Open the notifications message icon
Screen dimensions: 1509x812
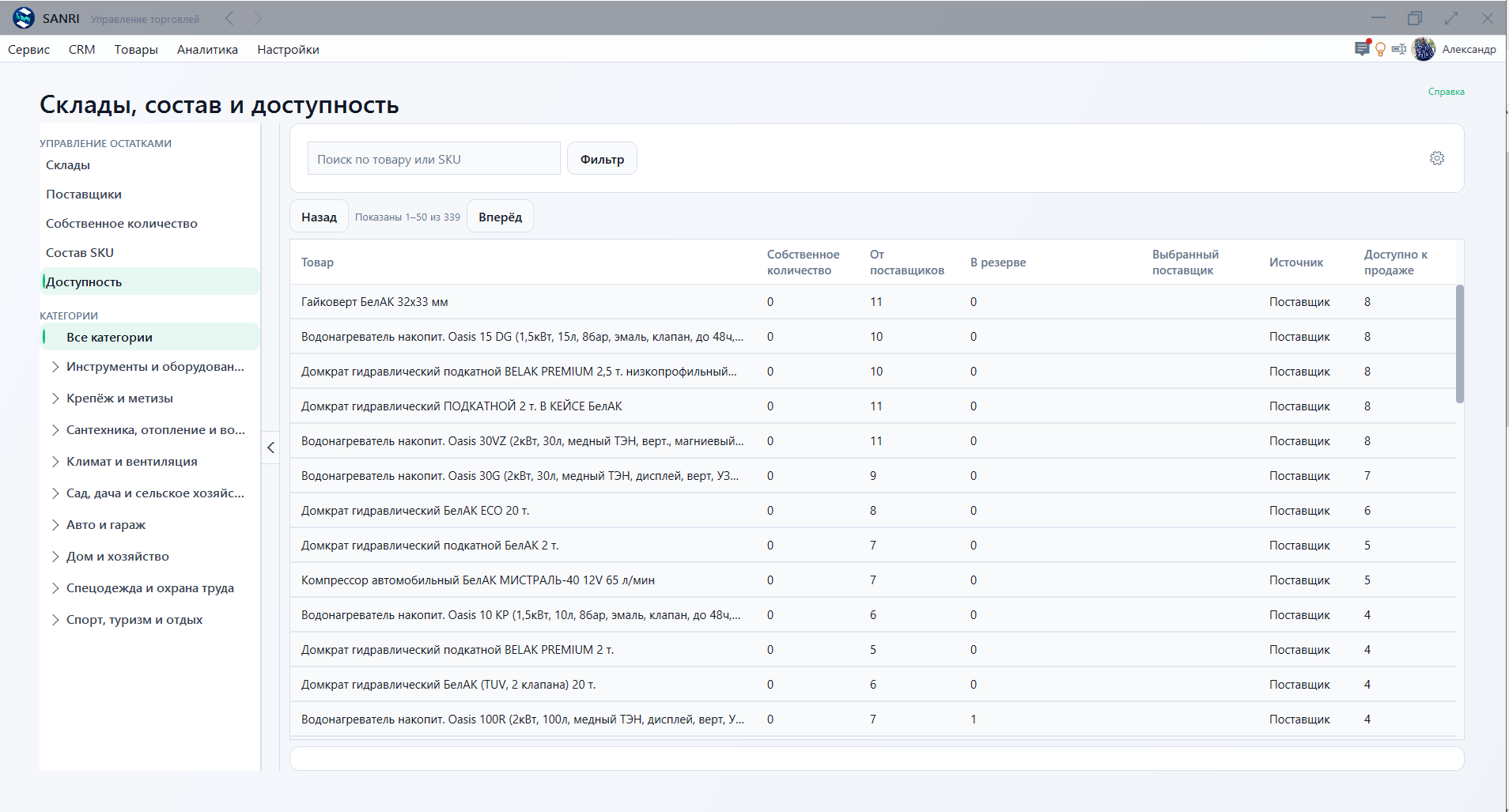(1362, 49)
